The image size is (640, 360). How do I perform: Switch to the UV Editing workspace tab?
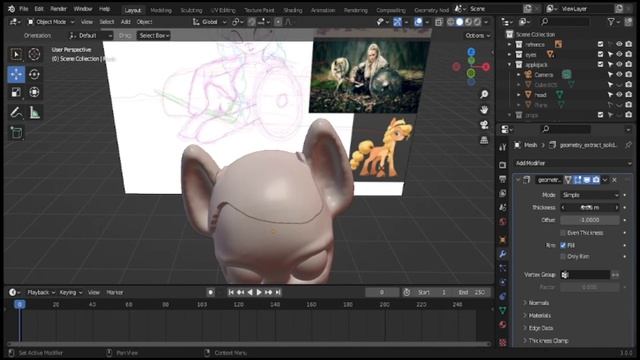[x=223, y=10]
